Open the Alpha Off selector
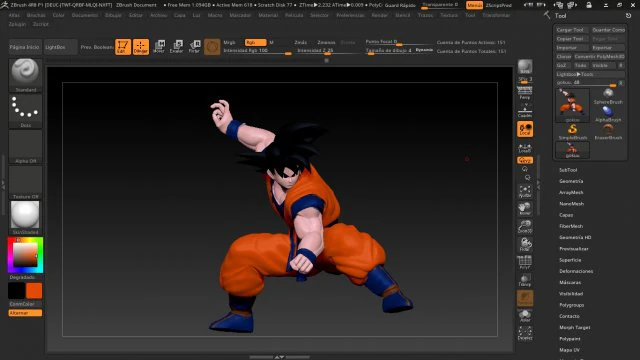This screenshot has height=360, width=640. [x=25, y=147]
